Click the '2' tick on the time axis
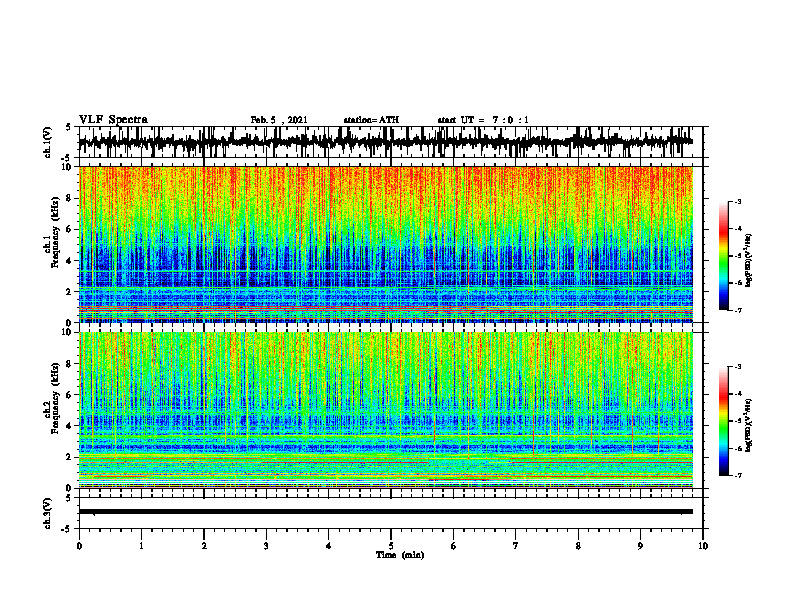Viewport: 792px width, 612px height. point(204,546)
